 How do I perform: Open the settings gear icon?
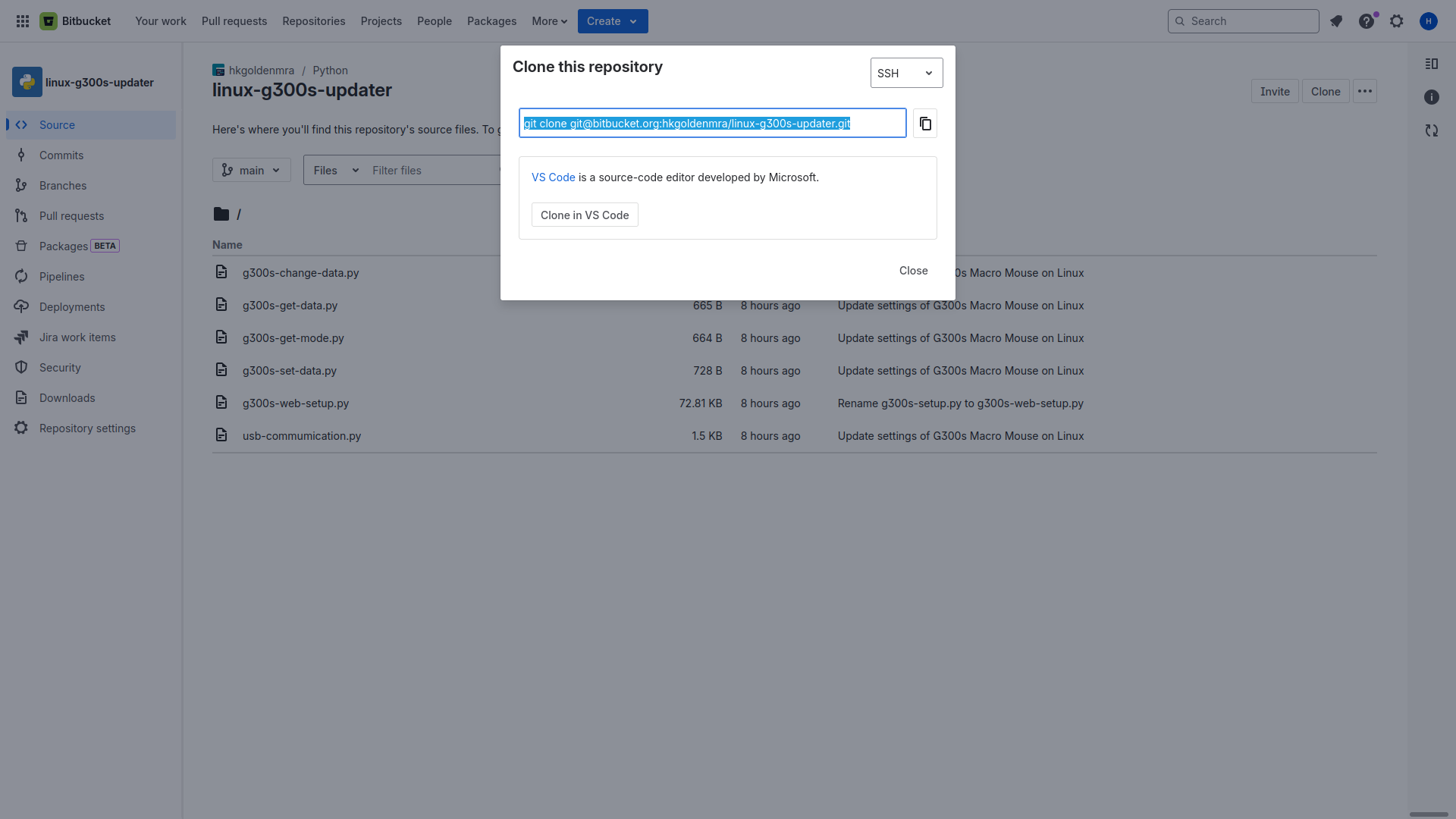pyautogui.click(x=1397, y=21)
